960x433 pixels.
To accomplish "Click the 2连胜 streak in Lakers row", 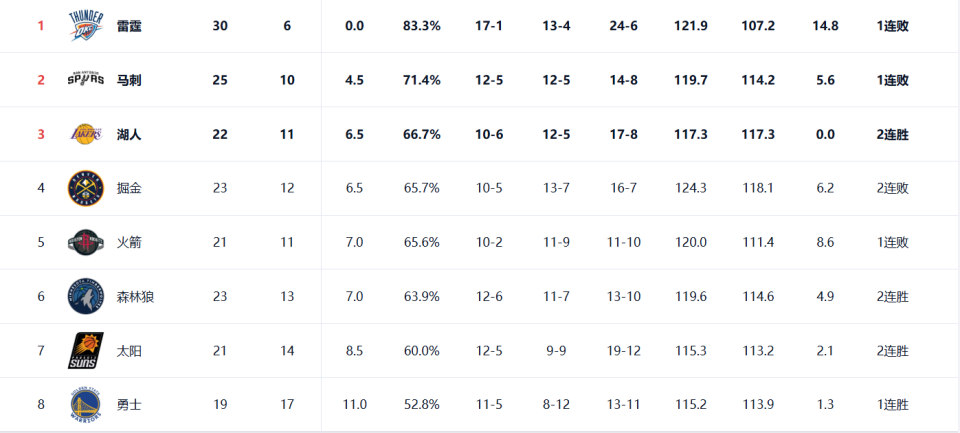I will pyautogui.click(x=891, y=134).
